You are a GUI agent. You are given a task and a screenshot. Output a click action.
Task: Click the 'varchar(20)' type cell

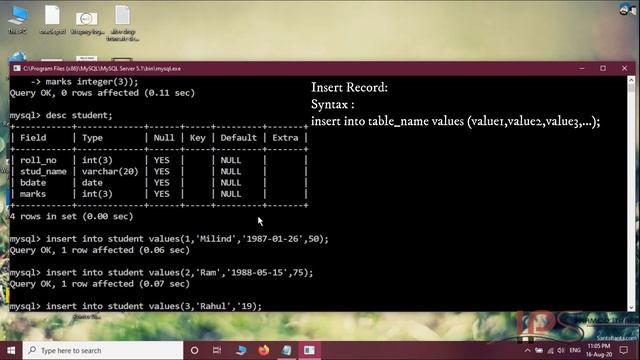coord(110,171)
